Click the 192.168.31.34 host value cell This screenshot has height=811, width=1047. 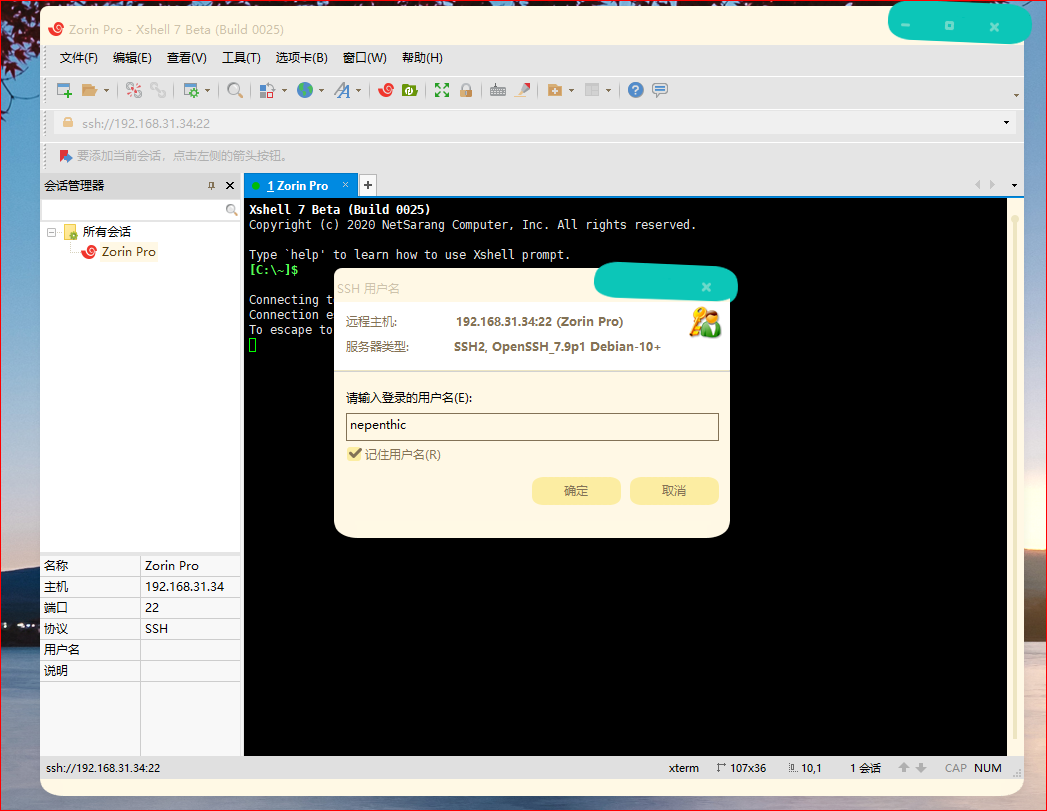pyautogui.click(x=190, y=587)
